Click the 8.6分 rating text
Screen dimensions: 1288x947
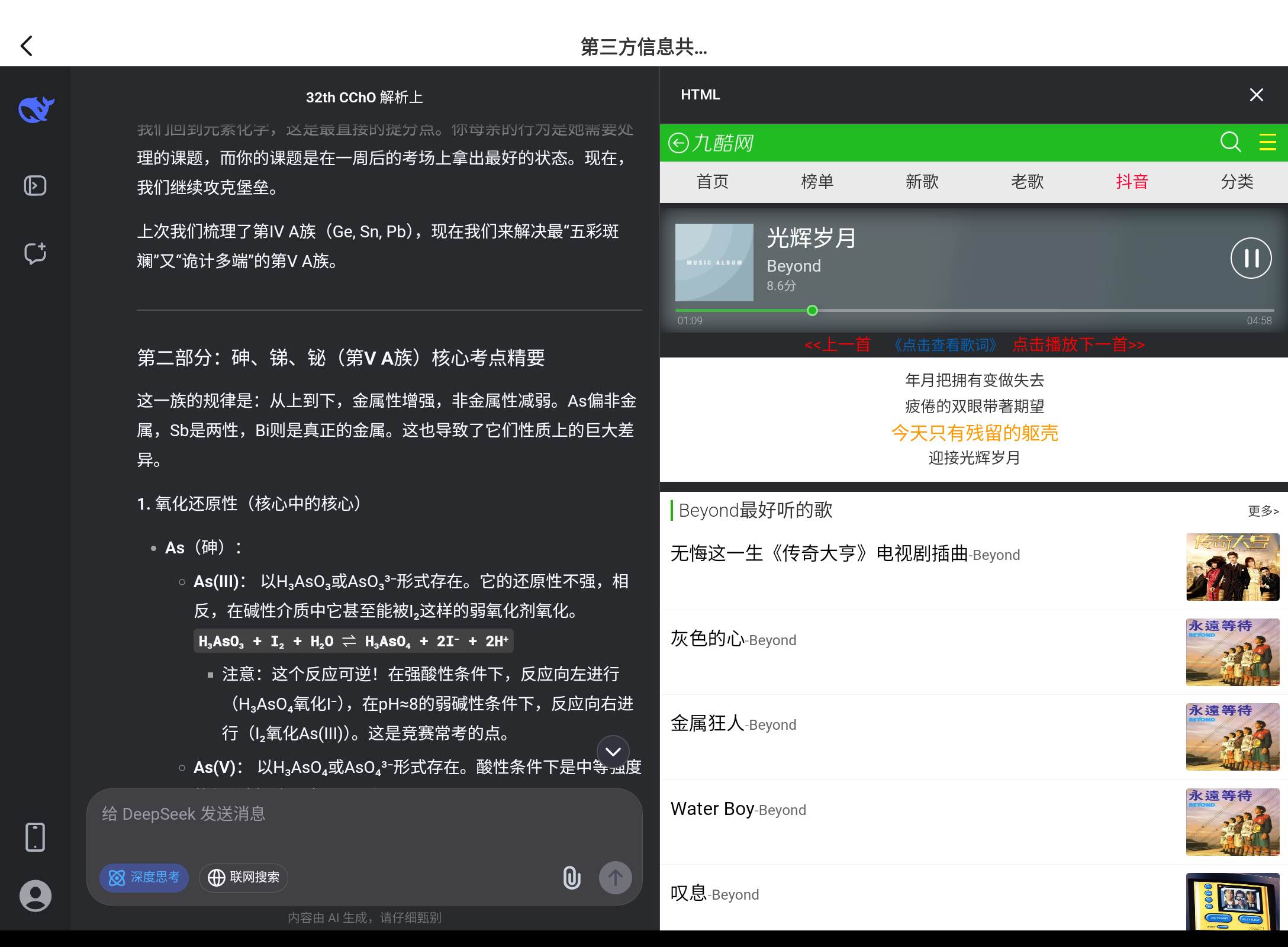pyautogui.click(x=781, y=286)
